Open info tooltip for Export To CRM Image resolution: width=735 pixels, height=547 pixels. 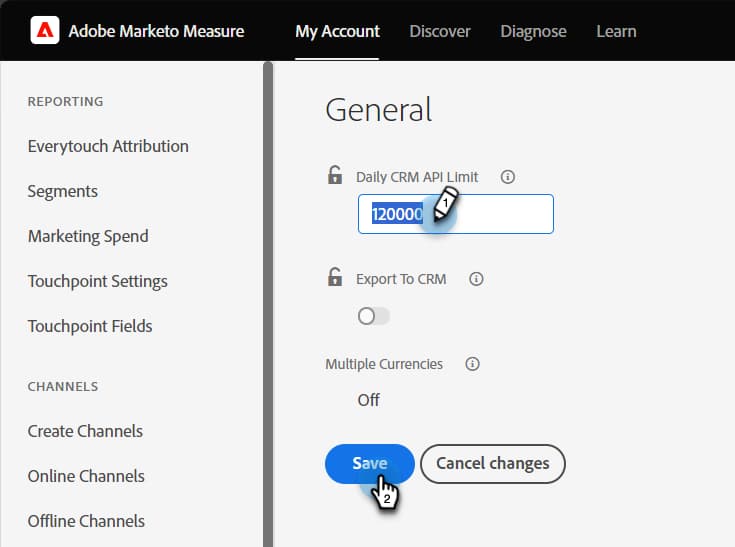(476, 279)
